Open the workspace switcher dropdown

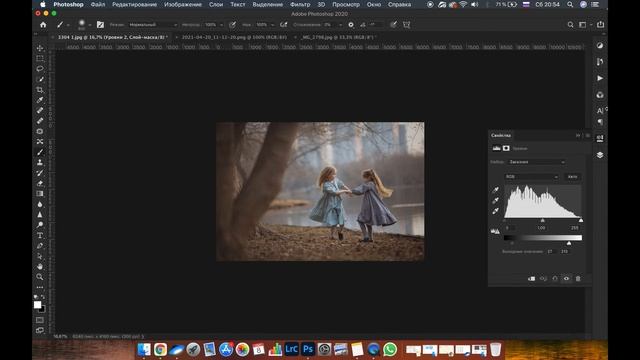585,24
